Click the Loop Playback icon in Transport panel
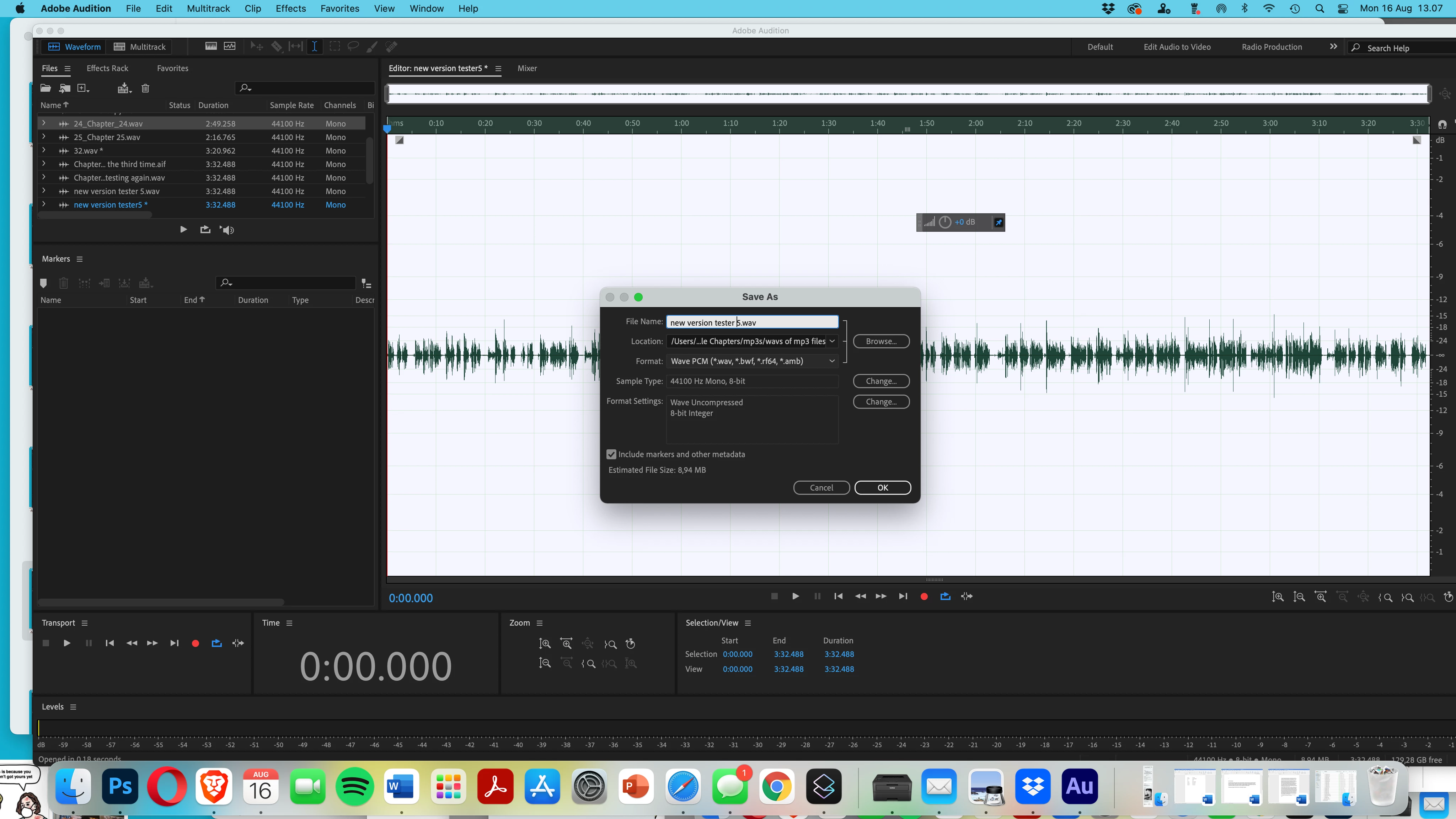This screenshot has width=1456, height=819. click(216, 643)
